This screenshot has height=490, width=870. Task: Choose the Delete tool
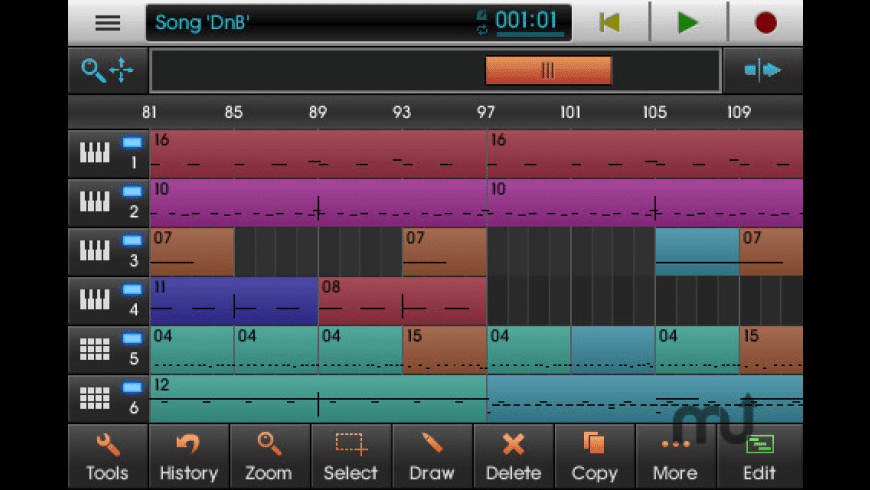coord(513,457)
